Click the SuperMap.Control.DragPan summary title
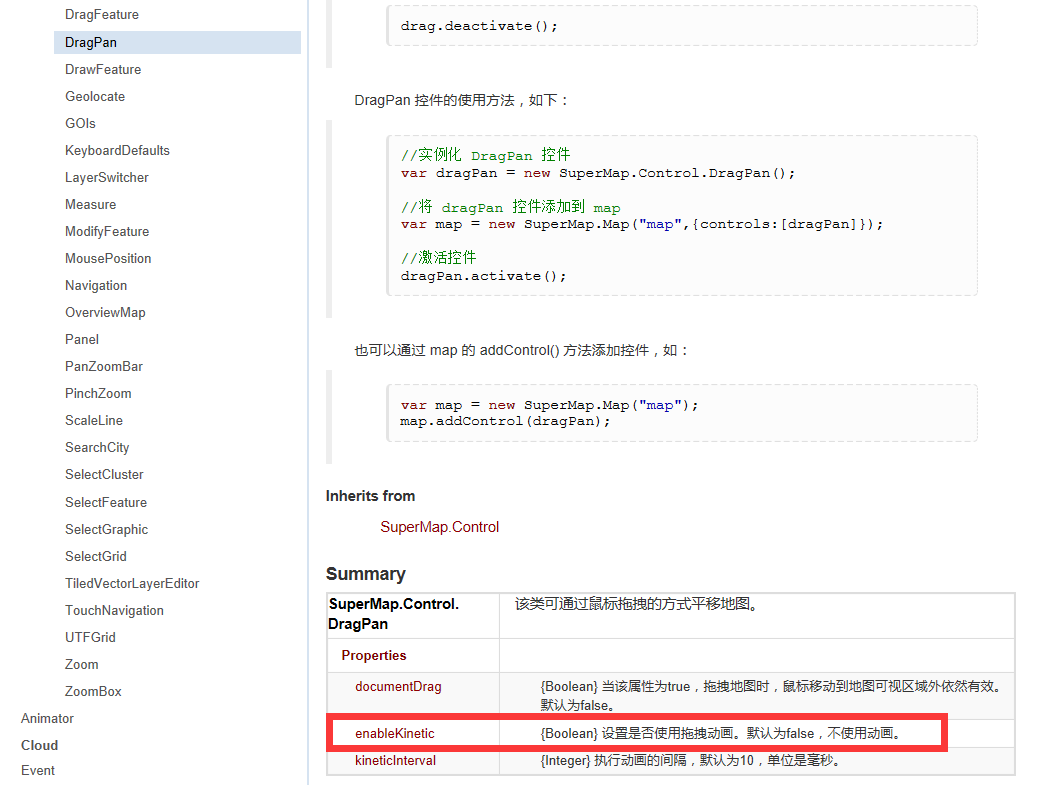The image size is (1046, 785). pyautogui.click(x=394, y=614)
